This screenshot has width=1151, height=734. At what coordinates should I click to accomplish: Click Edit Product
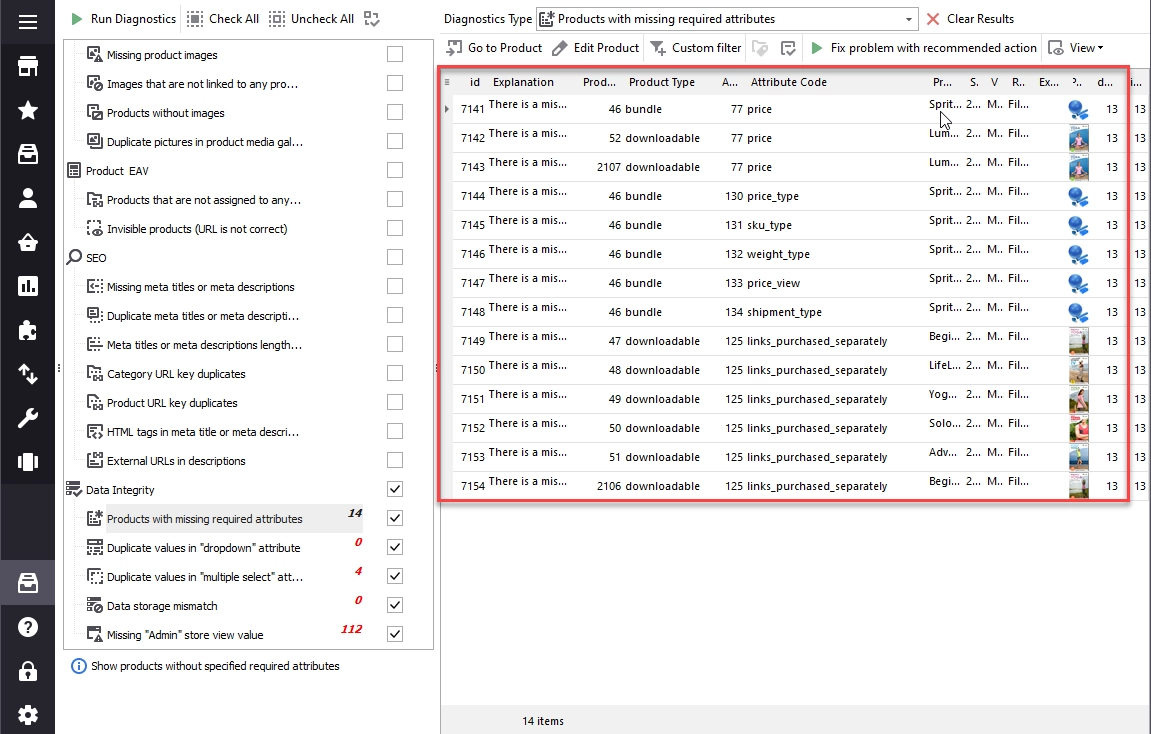tap(596, 48)
